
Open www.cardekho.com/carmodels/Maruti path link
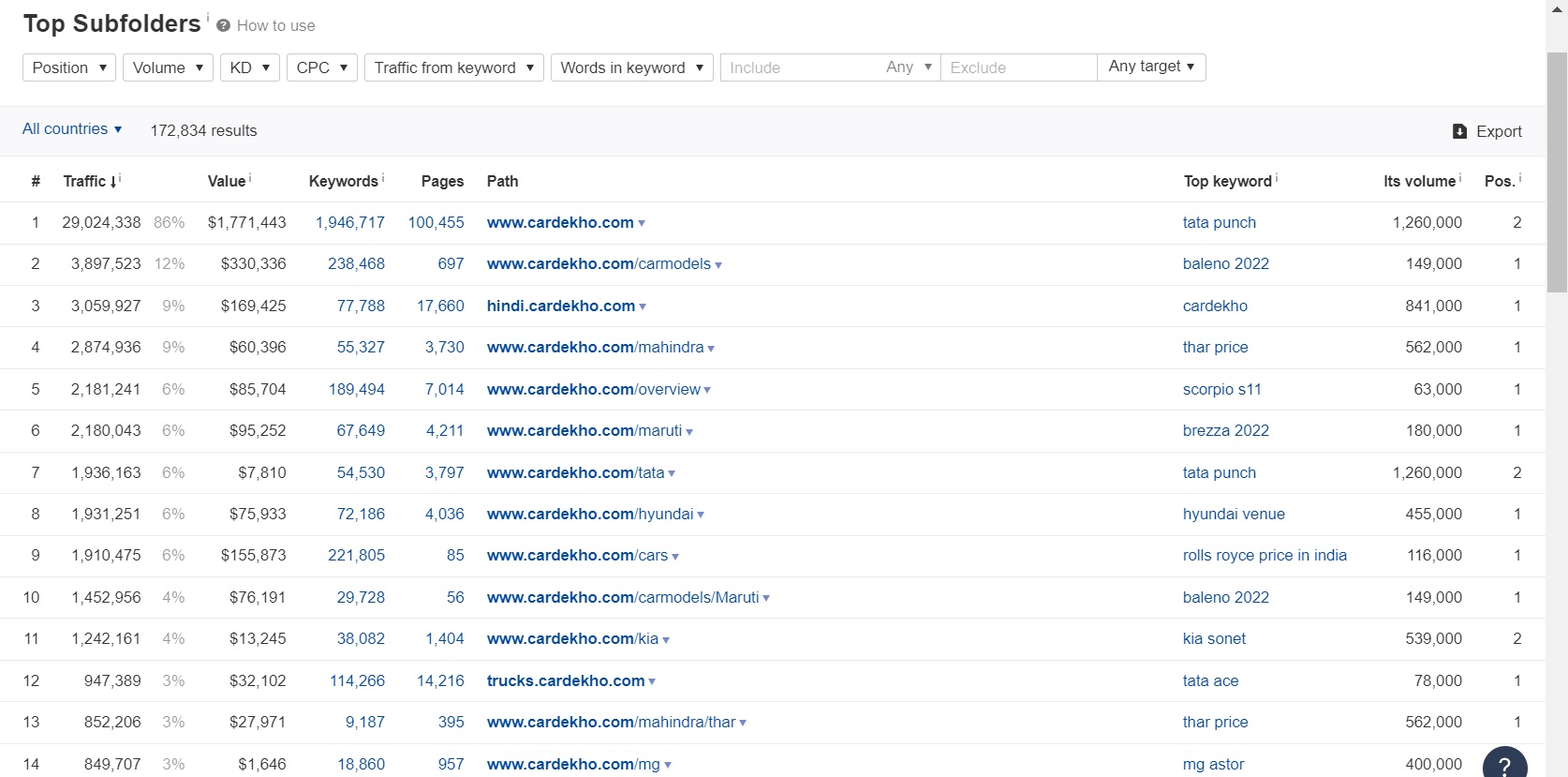point(623,597)
